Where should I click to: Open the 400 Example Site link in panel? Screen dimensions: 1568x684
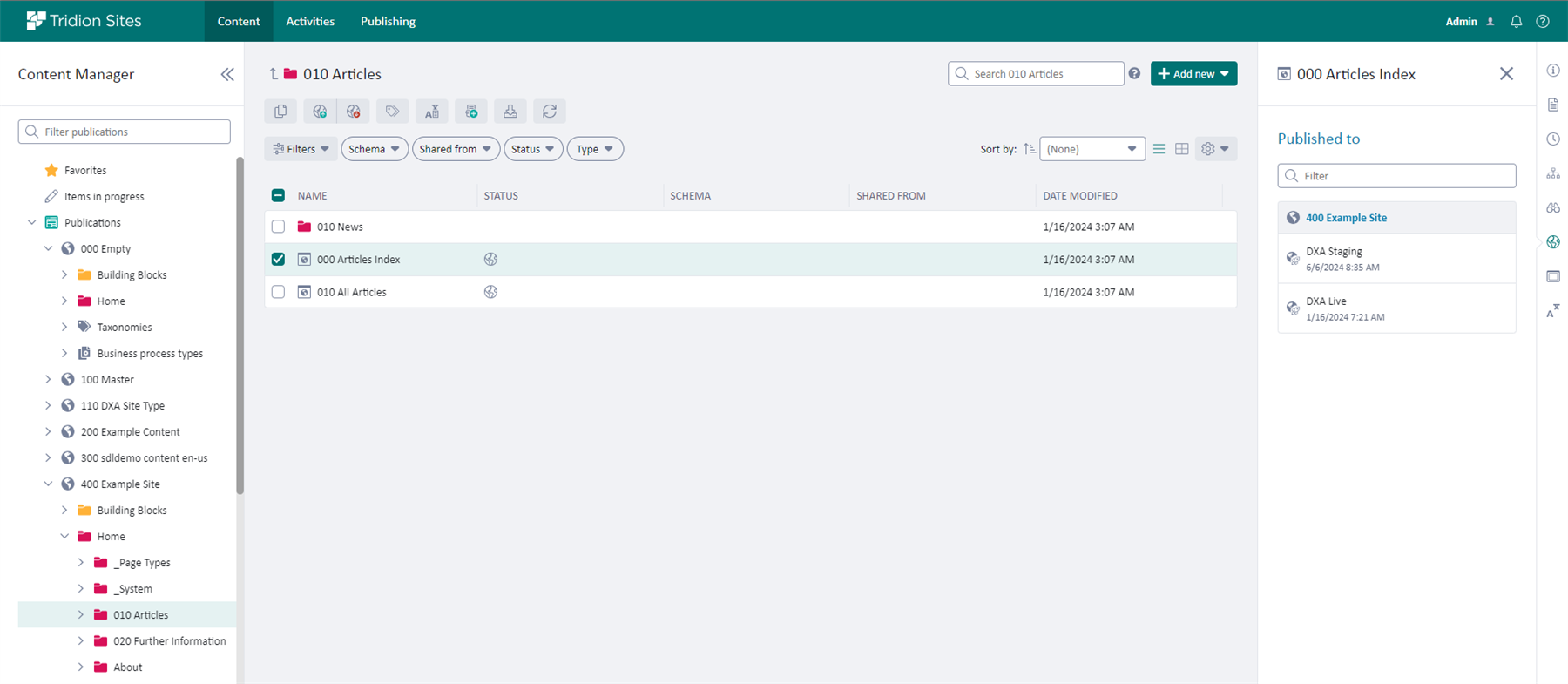[x=1346, y=218]
